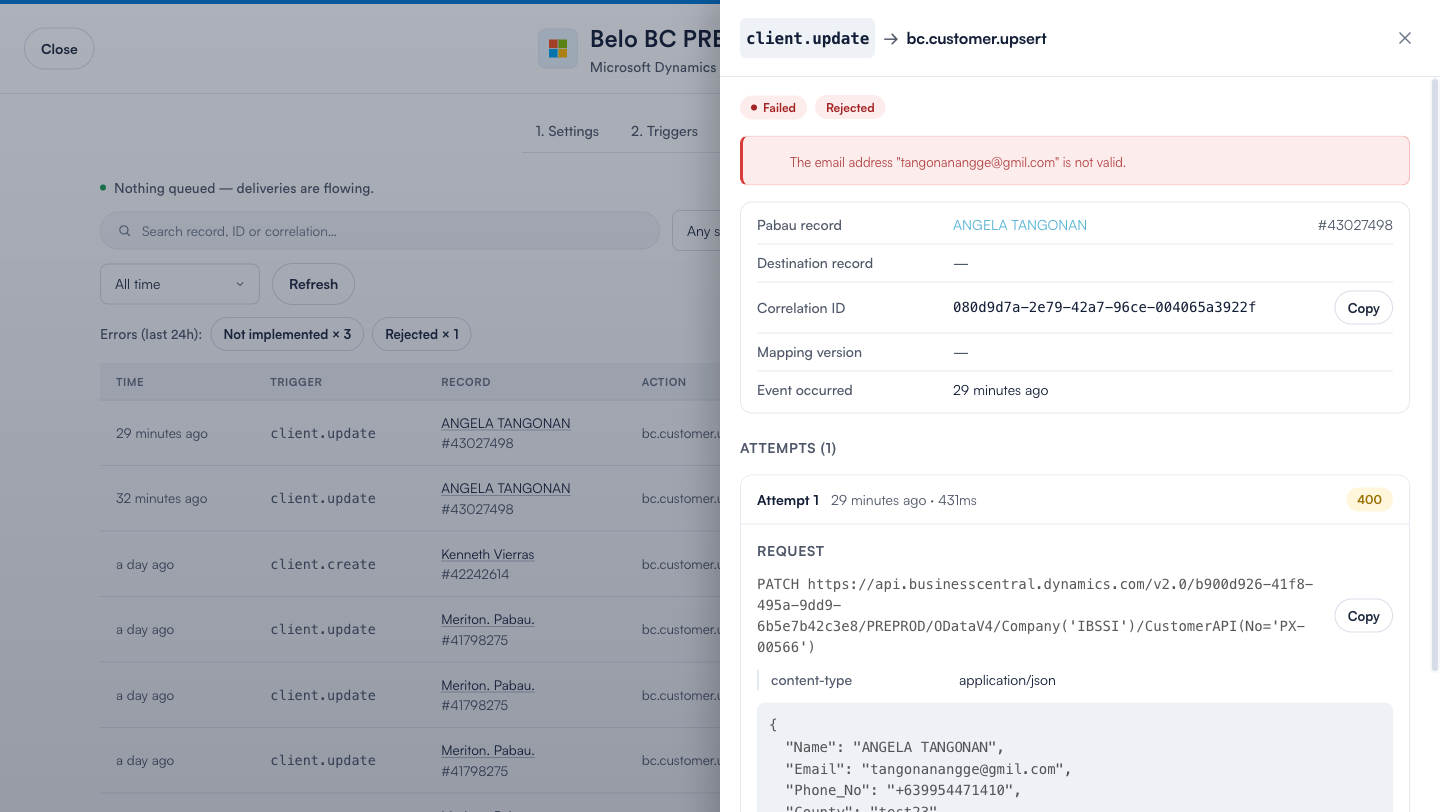
Task: Click #42242614 record ID text
Action: [x=475, y=574]
